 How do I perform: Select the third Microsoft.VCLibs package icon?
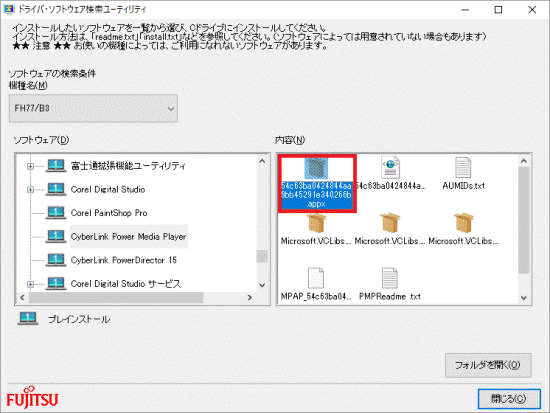[464, 223]
